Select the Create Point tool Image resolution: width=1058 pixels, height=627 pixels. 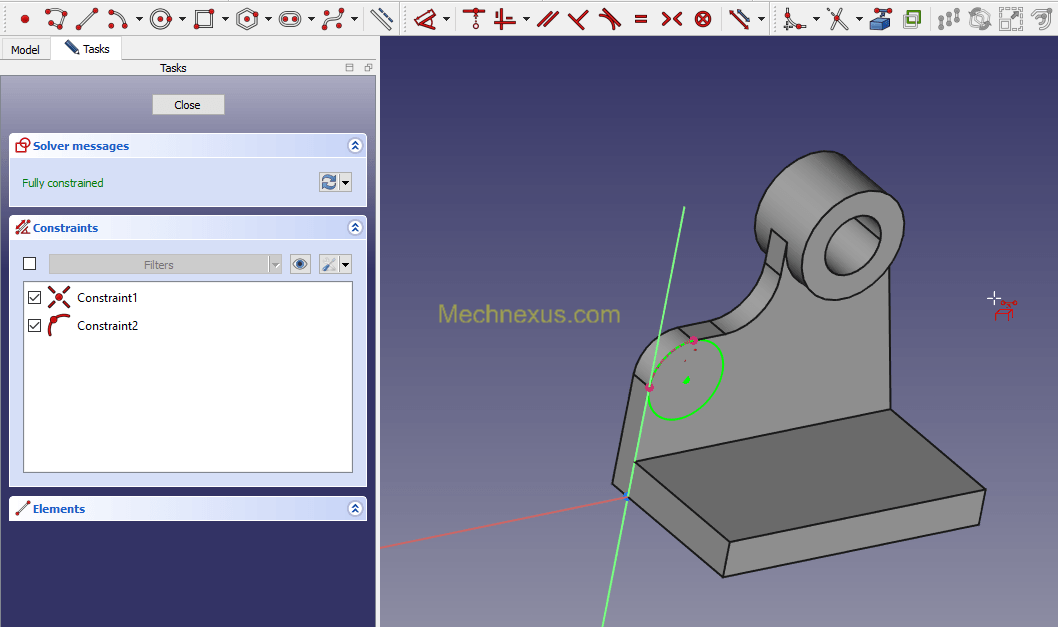pos(25,18)
